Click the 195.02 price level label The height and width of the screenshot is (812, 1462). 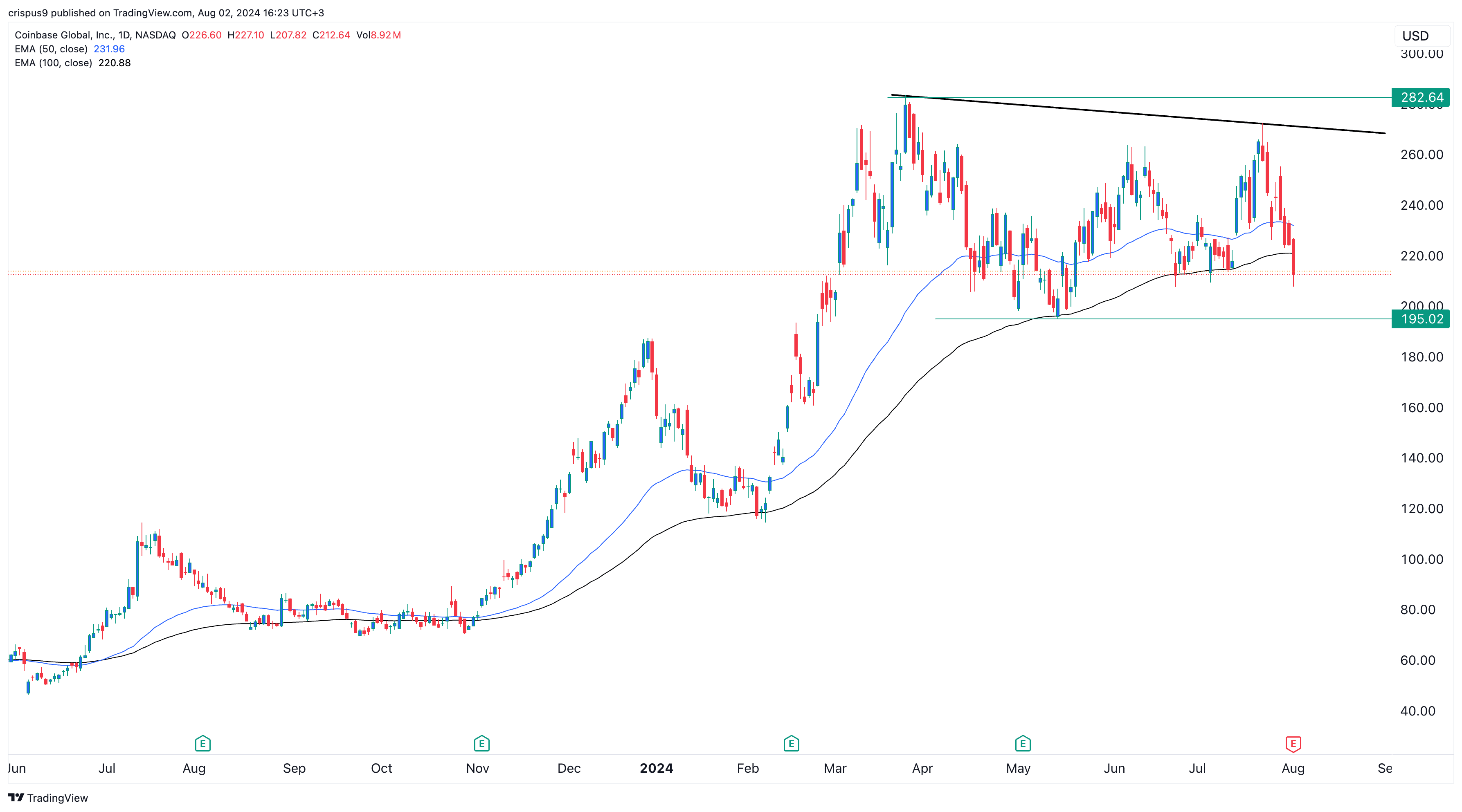pos(1421,319)
